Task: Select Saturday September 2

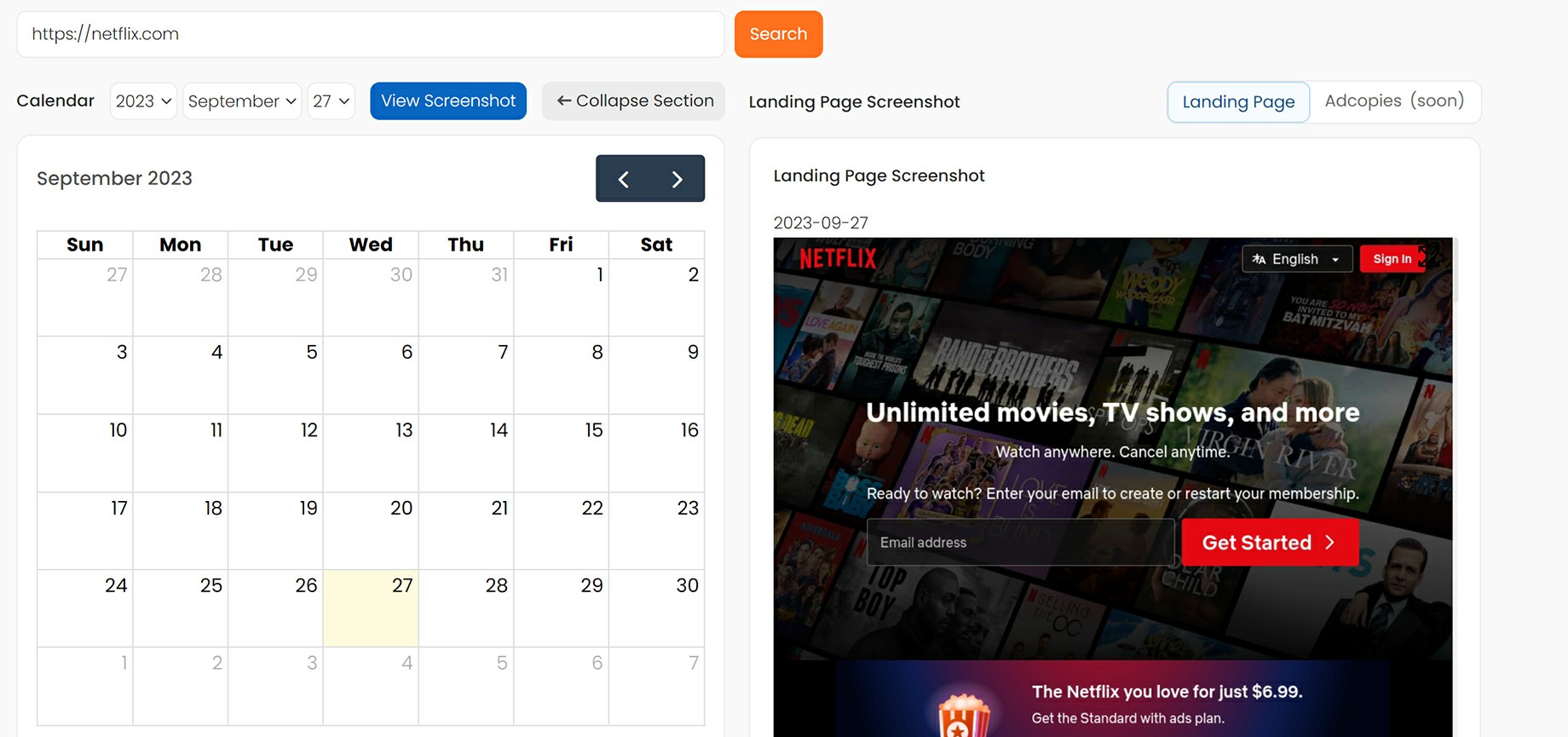Action: click(657, 297)
